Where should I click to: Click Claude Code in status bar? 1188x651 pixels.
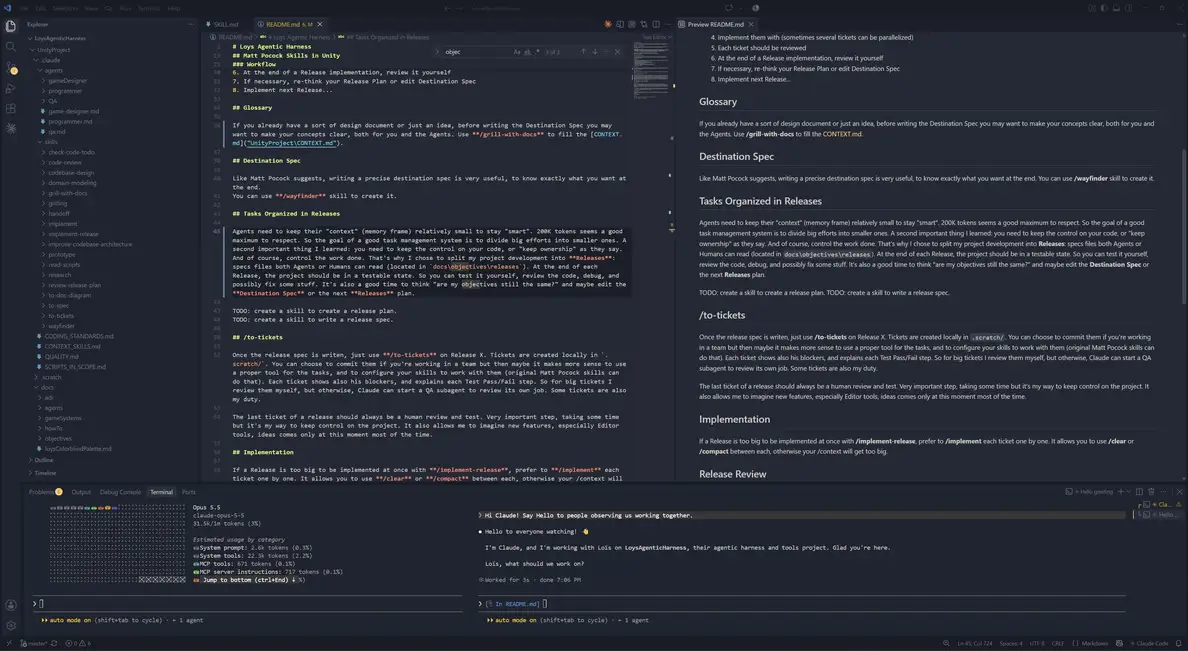coord(1147,643)
